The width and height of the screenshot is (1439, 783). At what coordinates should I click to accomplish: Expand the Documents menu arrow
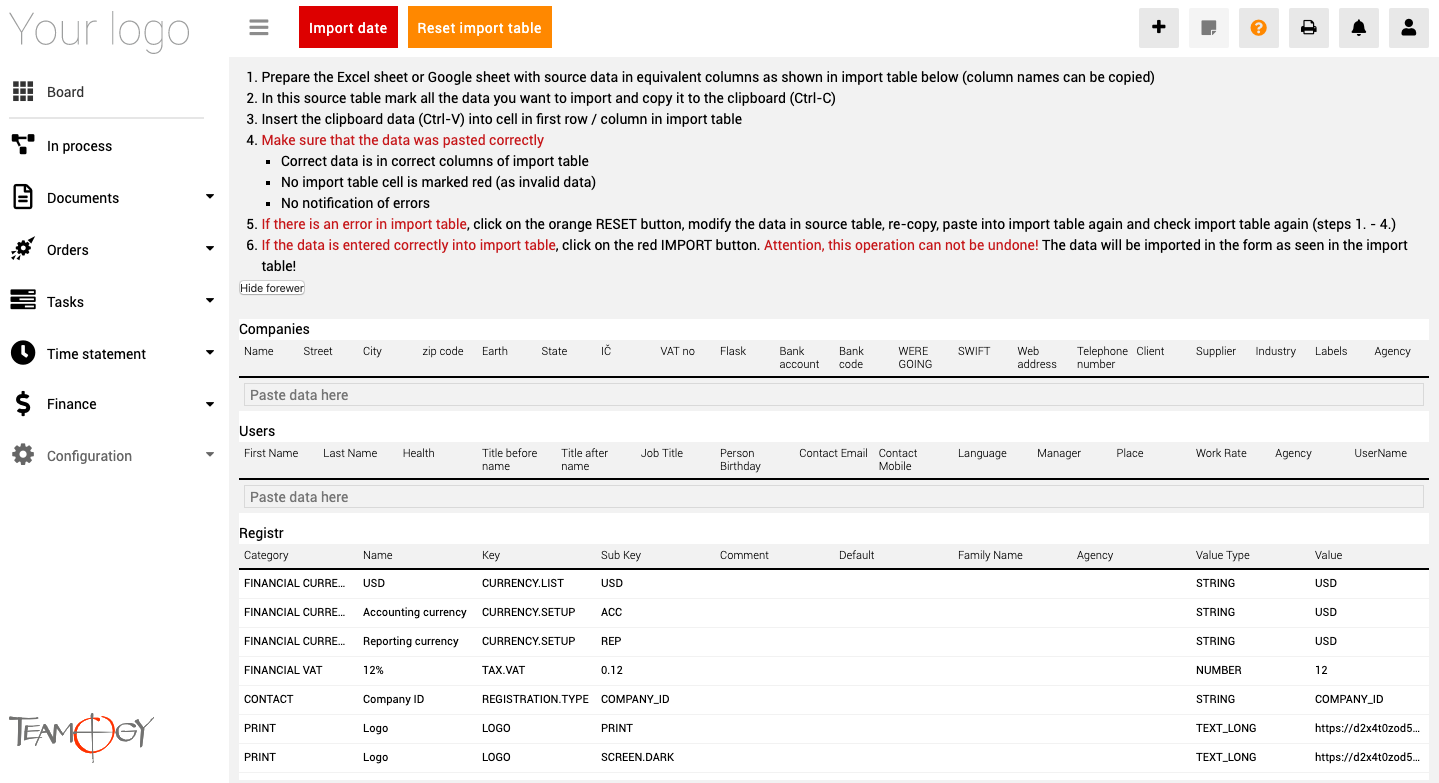coord(210,197)
